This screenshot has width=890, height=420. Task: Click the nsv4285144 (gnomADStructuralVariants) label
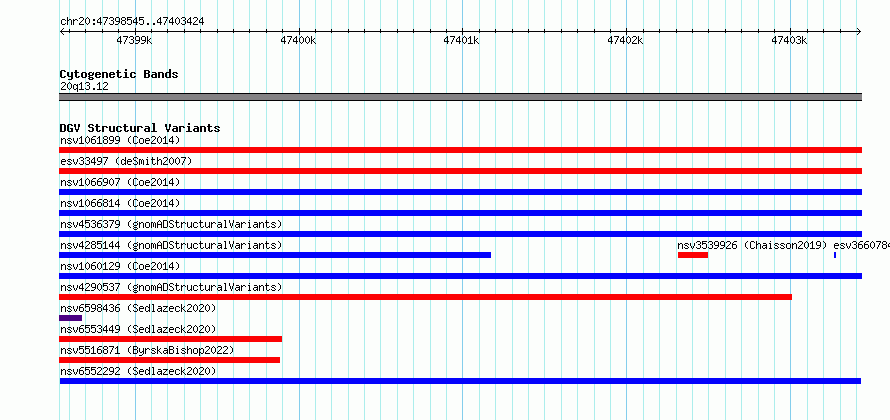point(171,245)
